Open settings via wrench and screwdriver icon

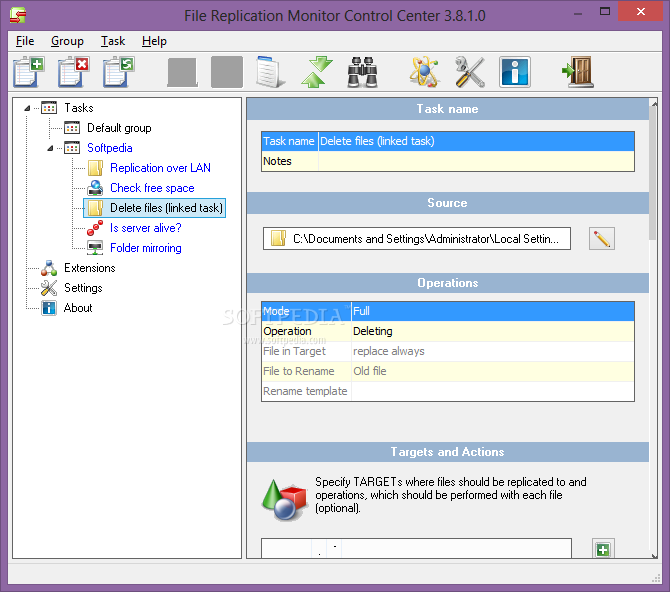point(470,72)
